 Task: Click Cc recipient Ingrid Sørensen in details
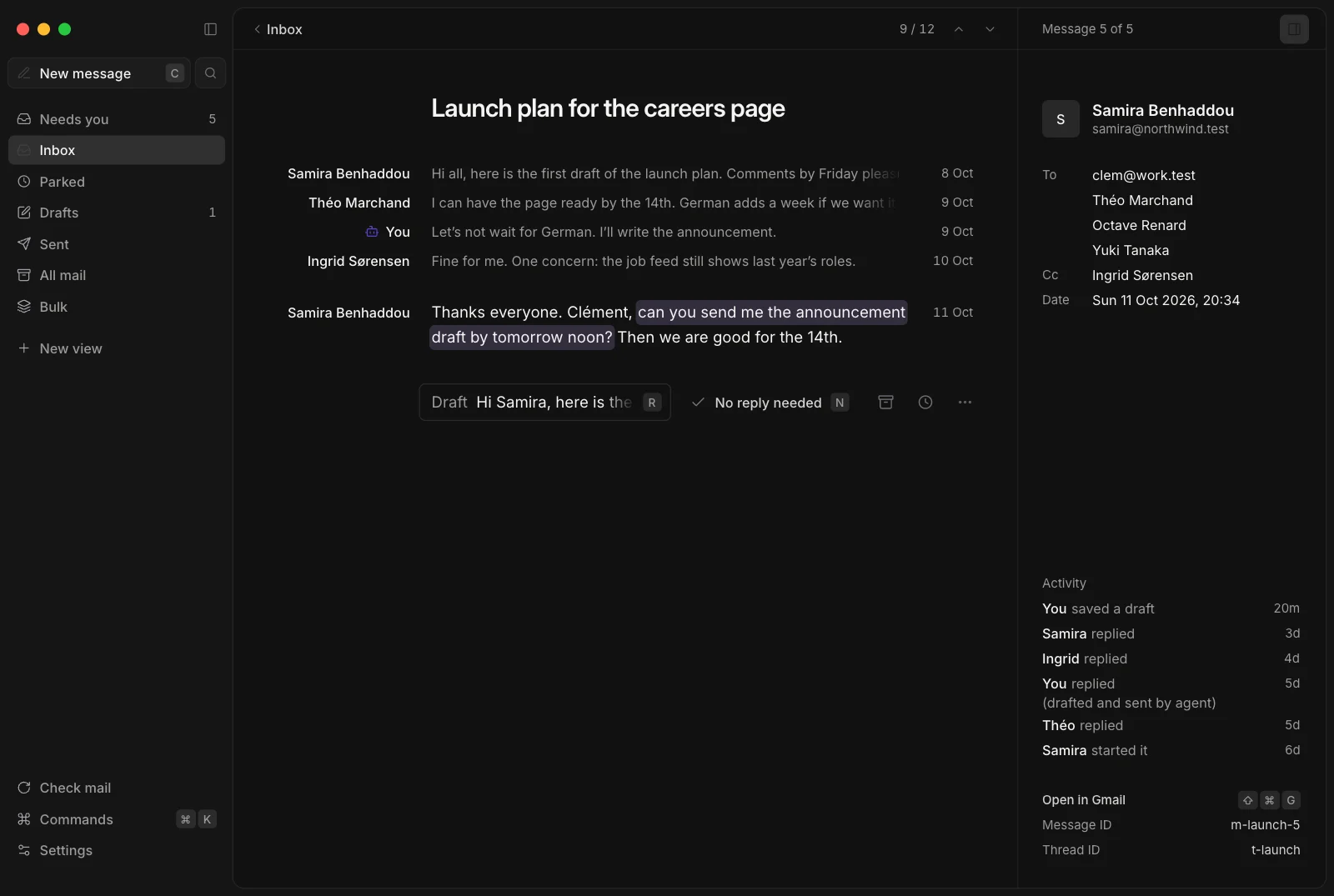tap(1142, 275)
